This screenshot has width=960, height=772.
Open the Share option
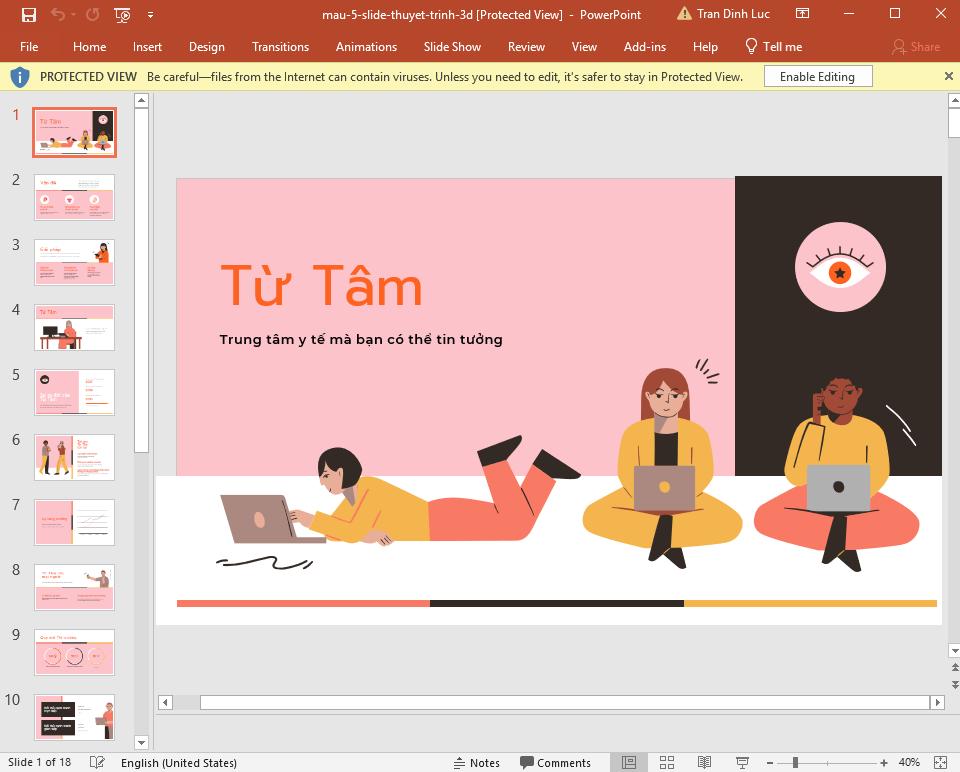coord(915,46)
